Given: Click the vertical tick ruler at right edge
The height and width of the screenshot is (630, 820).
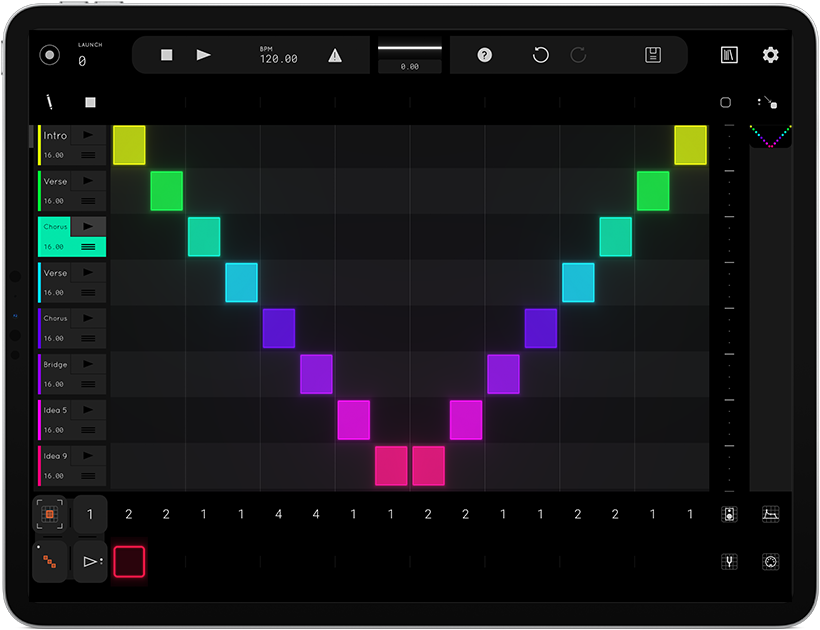Looking at the screenshot, I should tap(730, 308).
